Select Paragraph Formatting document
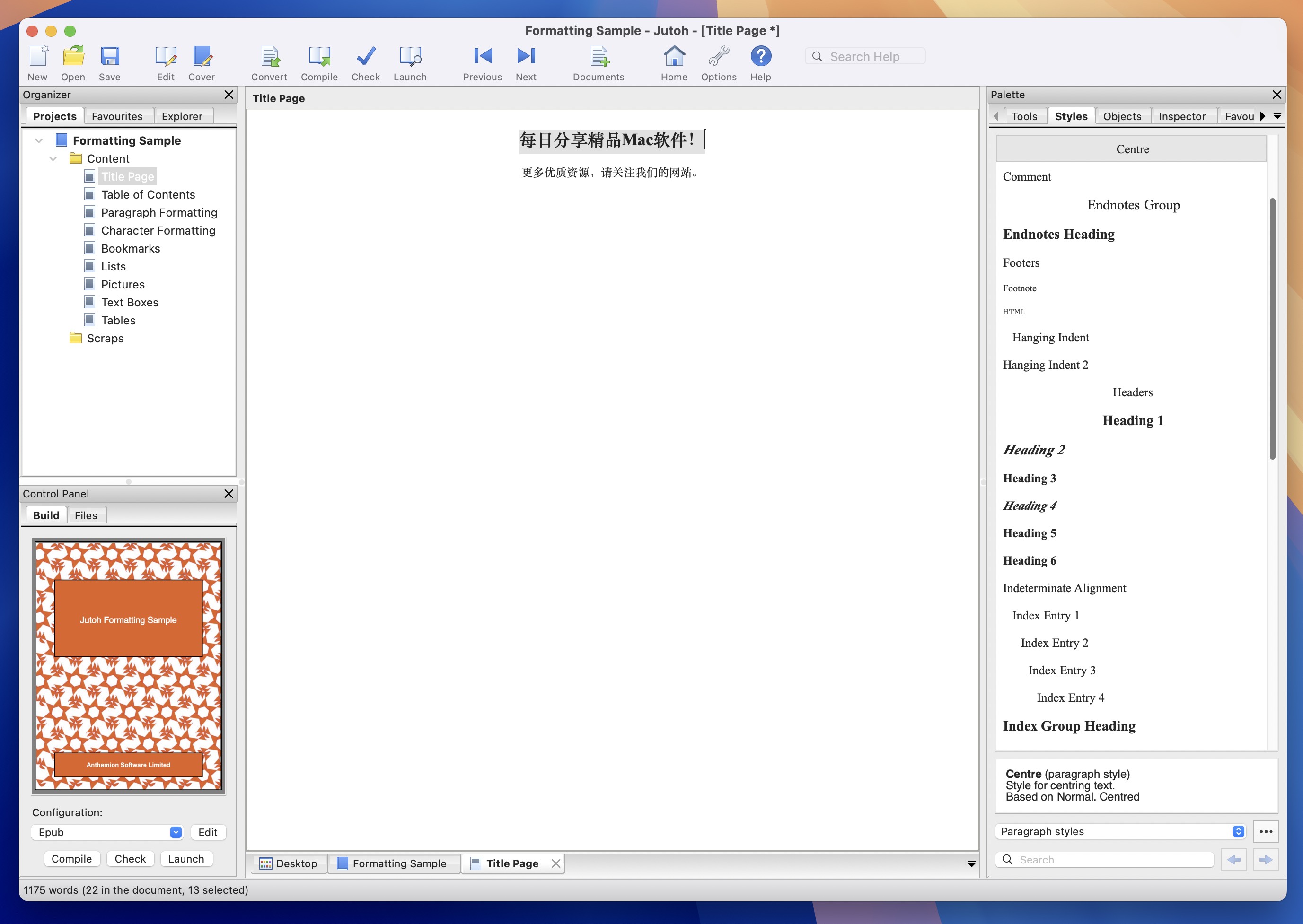 pos(159,213)
